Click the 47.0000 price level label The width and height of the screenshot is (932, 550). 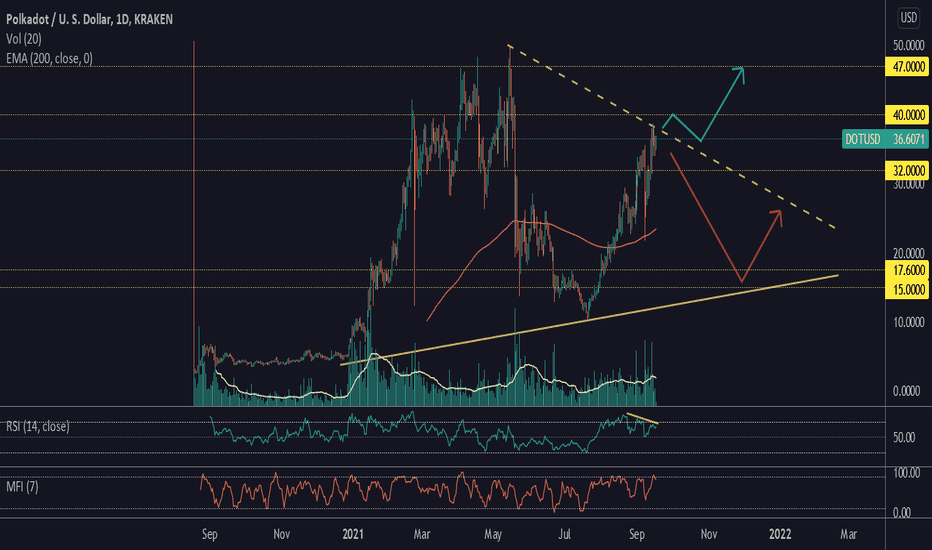pos(907,67)
